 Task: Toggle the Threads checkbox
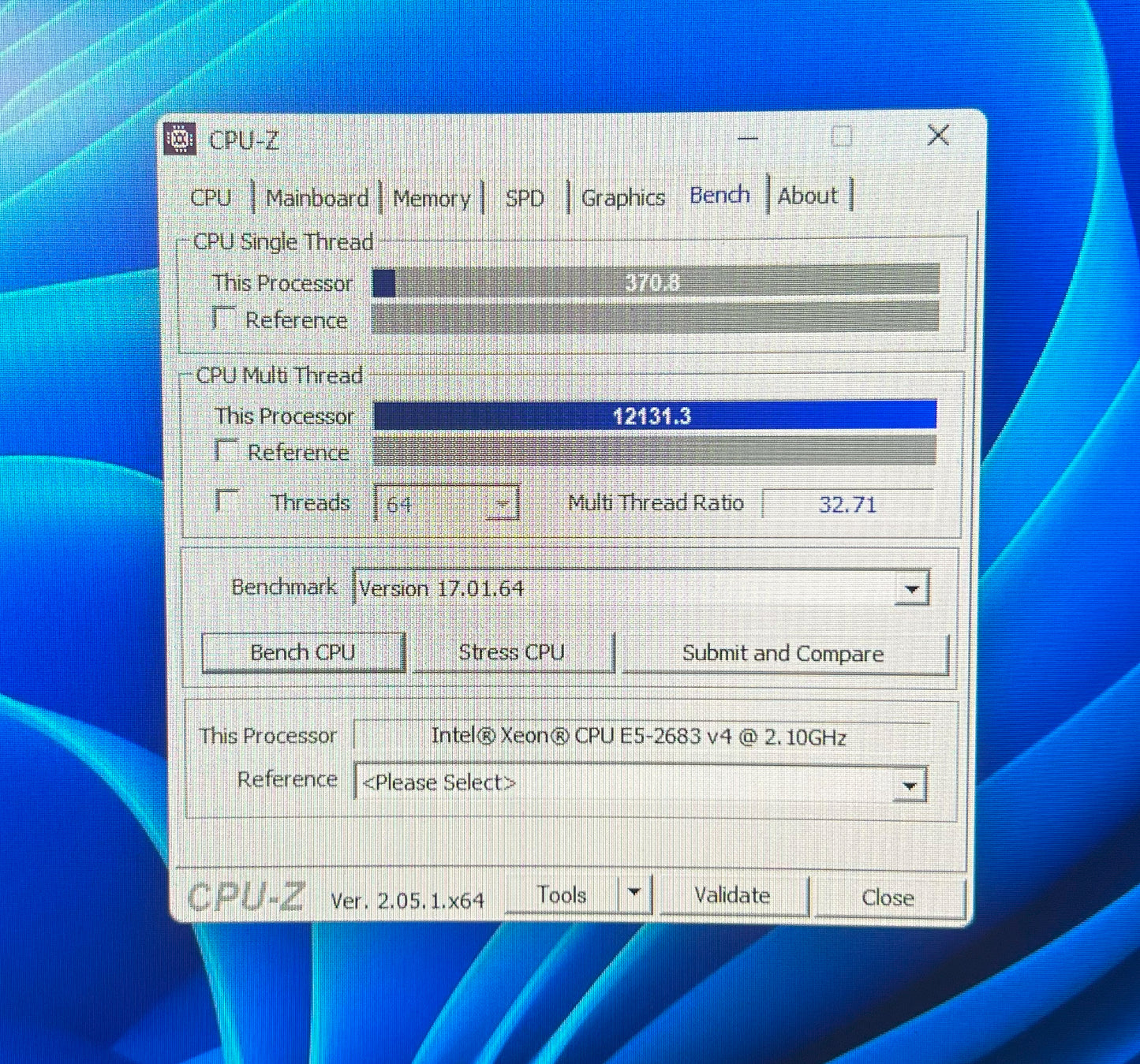tap(228, 501)
